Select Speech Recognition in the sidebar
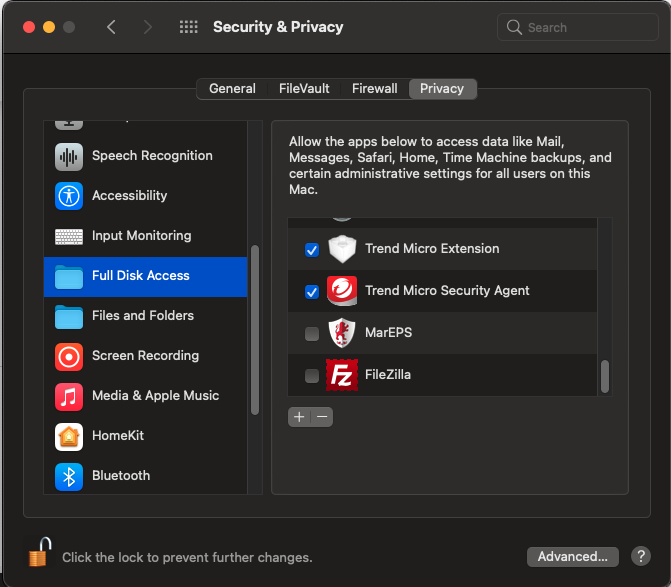This screenshot has width=671, height=587. [145, 157]
